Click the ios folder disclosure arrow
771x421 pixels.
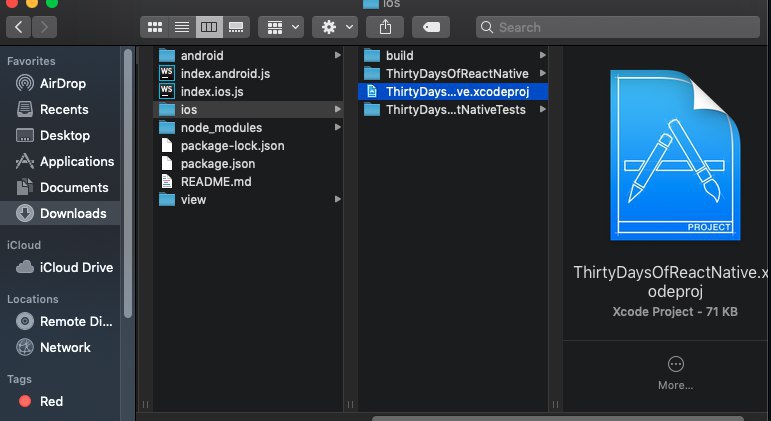click(338, 109)
